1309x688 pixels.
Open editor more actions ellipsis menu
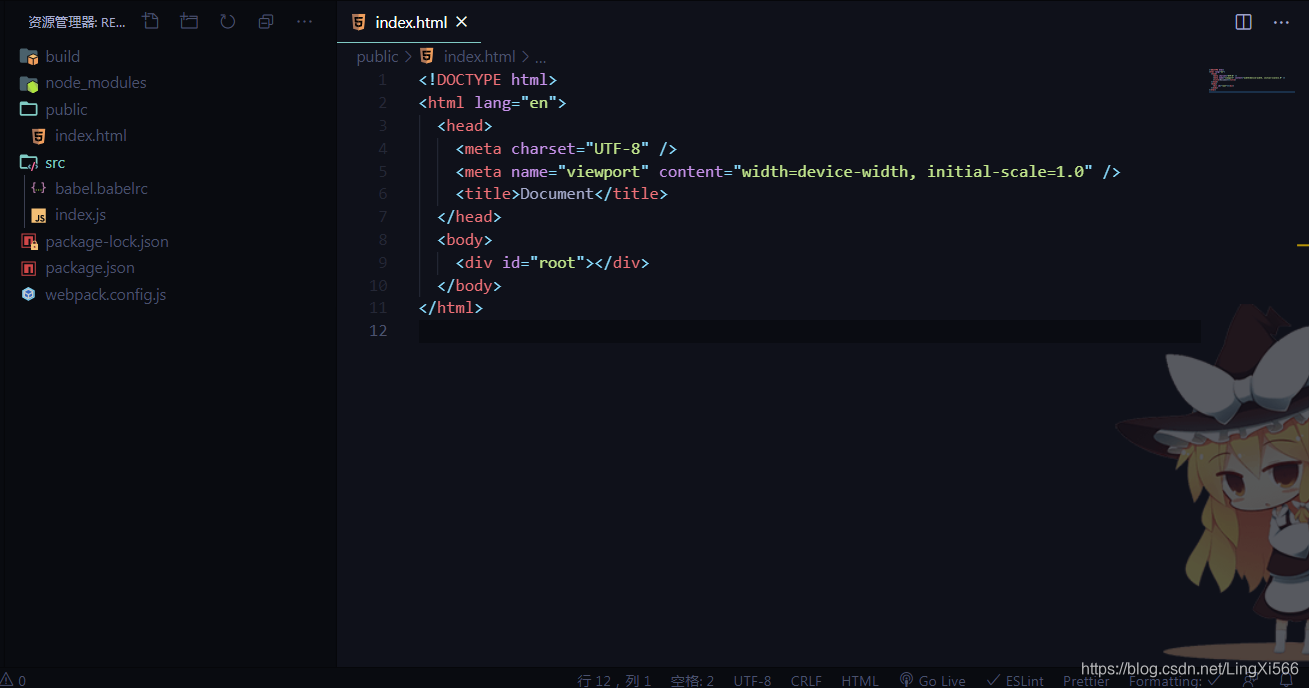pyautogui.click(x=1281, y=22)
